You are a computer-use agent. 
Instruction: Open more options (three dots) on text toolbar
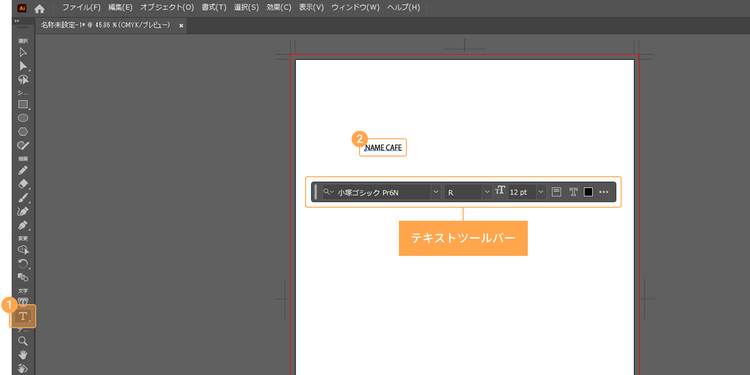pos(604,192)
